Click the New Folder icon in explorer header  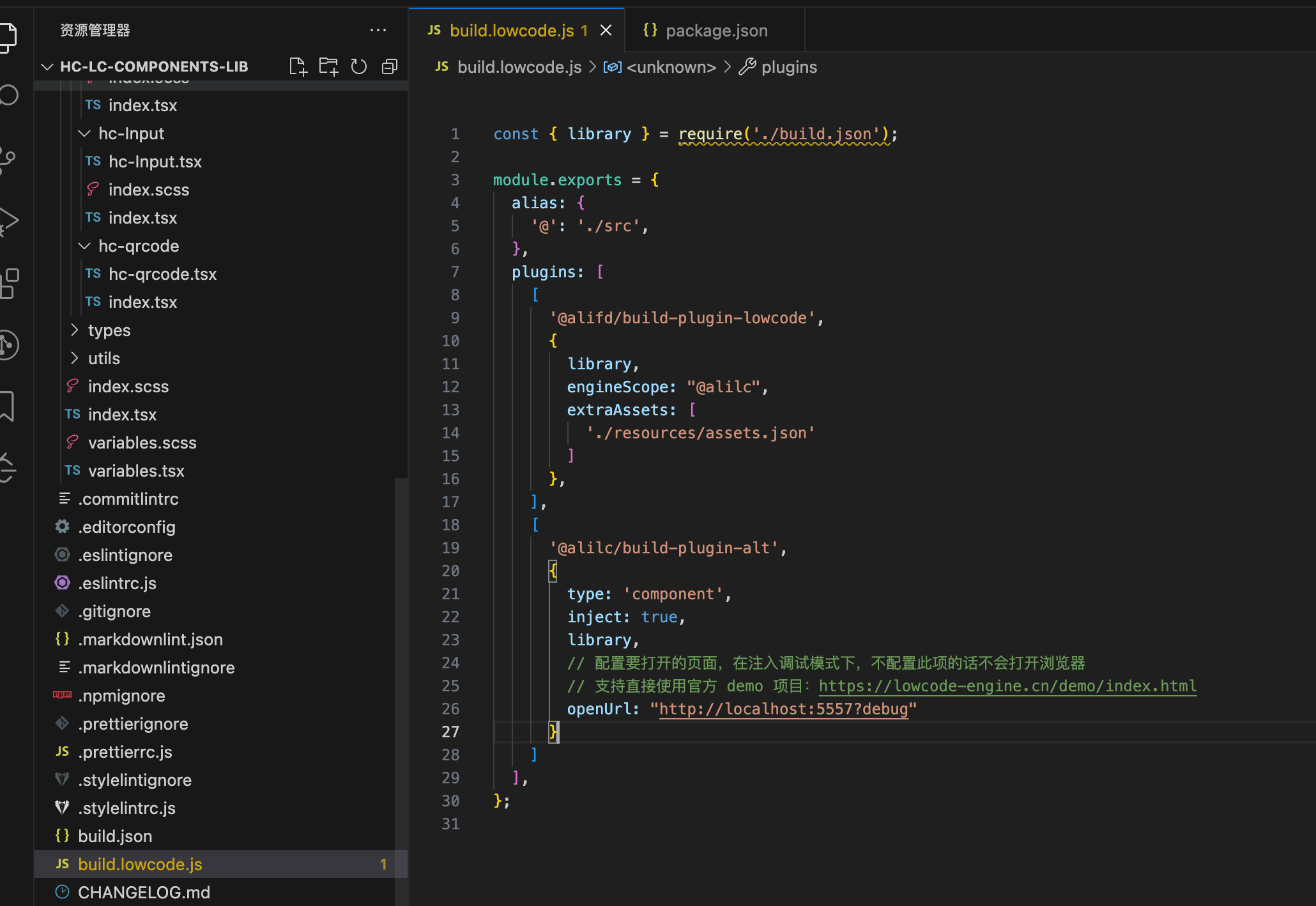[x=328, y=66]
